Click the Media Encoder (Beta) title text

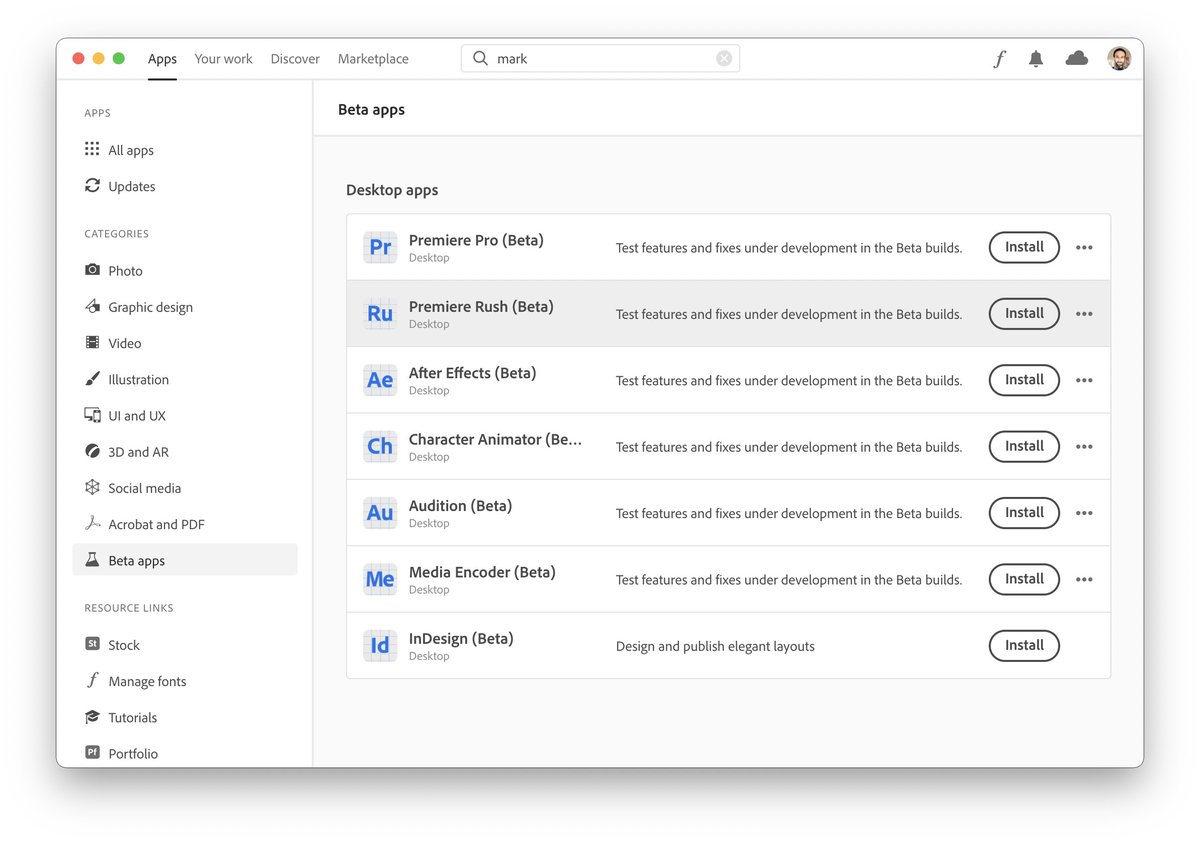pos(482,572)
